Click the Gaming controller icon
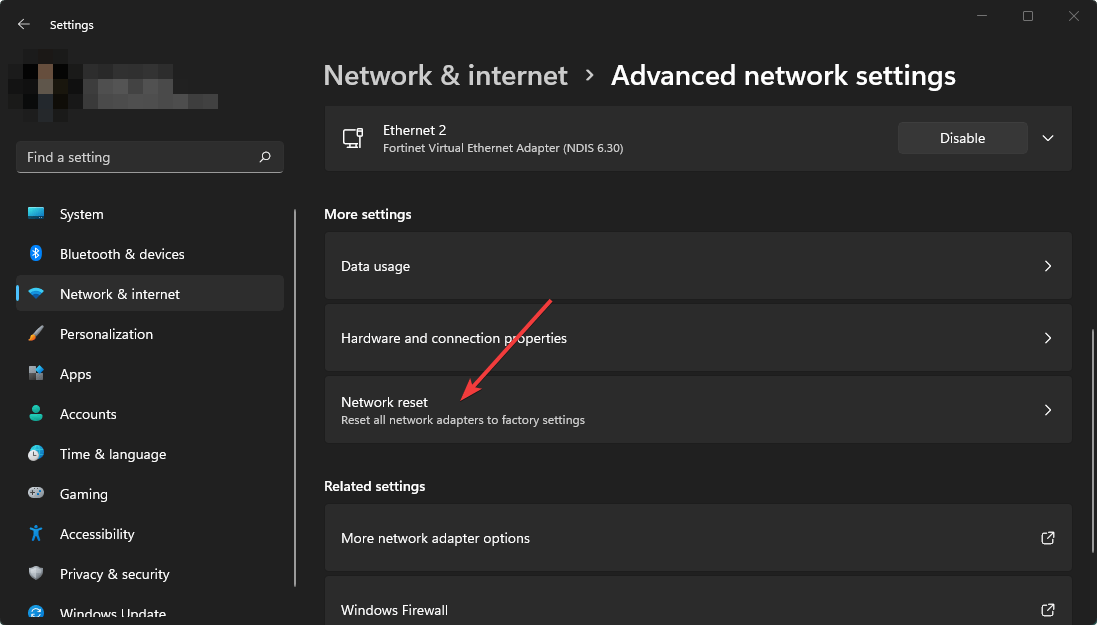Screen dimensions: 1097x625 pos(36,494)
